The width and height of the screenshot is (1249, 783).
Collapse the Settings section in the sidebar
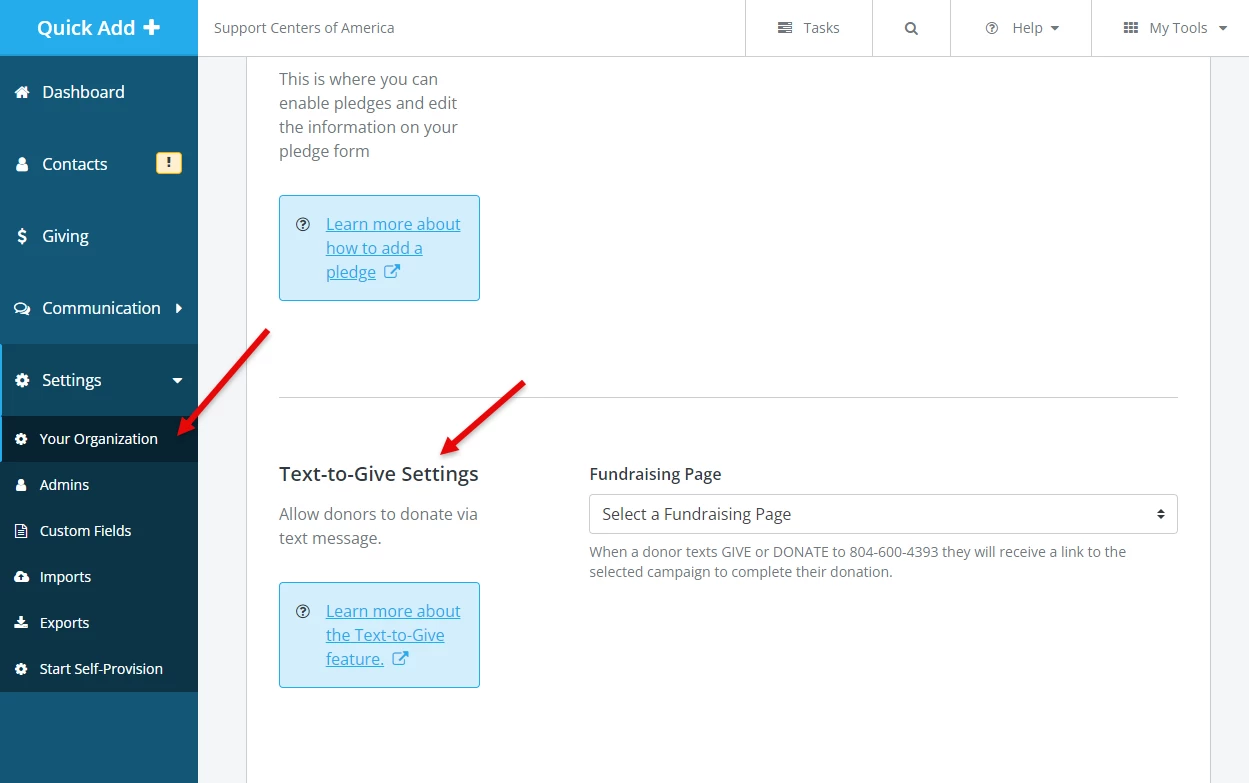tap(177, 381)
